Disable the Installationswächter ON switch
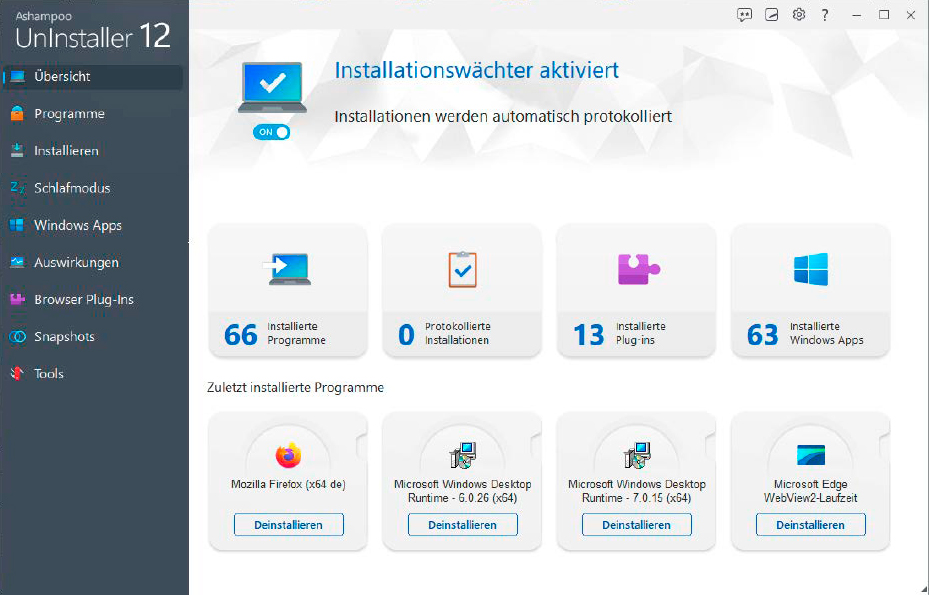 [x=271, y=131]
